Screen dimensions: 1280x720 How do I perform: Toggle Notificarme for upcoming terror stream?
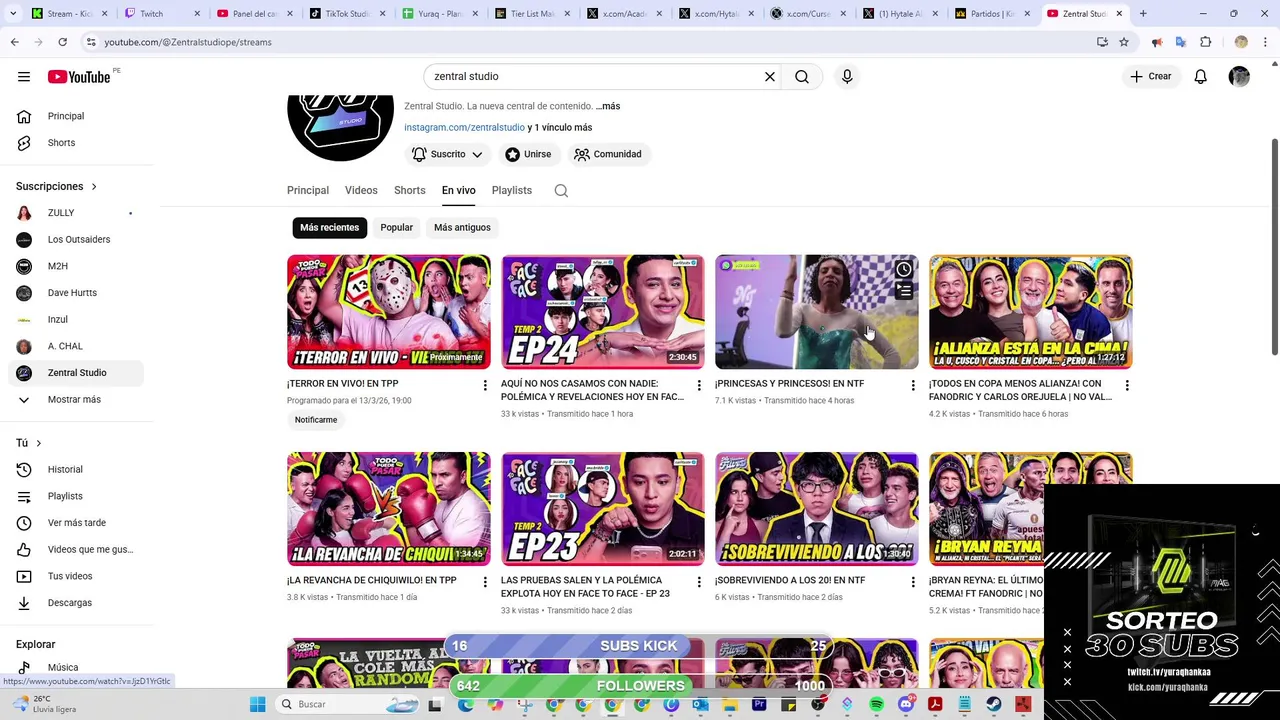pyautogui.click(x=316, y=420)
